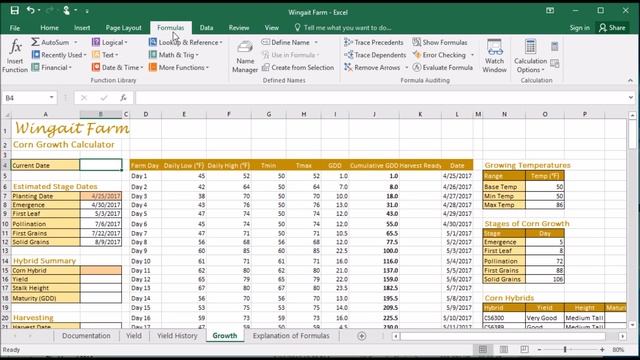
Task: Expand the formula bar
Action: [631, 97]
